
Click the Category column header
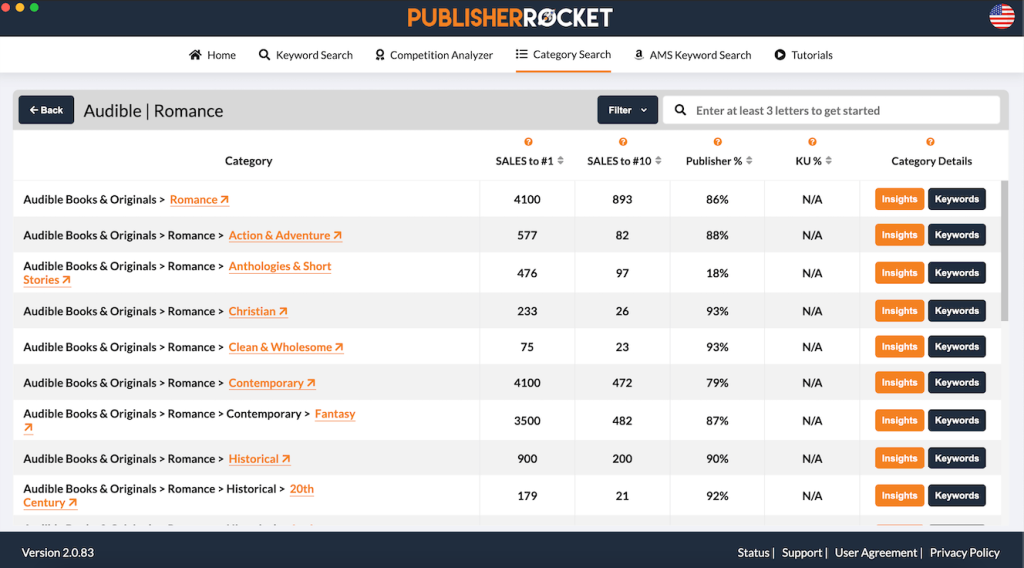pos(248,161)
